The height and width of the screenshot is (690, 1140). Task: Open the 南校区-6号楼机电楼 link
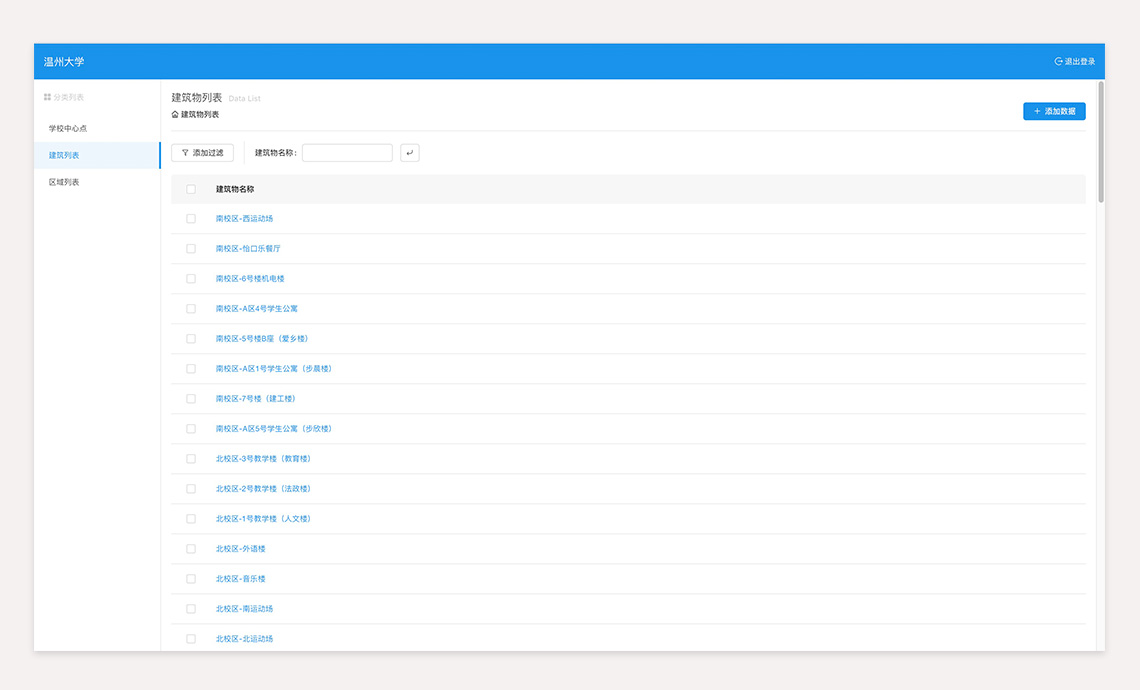(250, 279)
